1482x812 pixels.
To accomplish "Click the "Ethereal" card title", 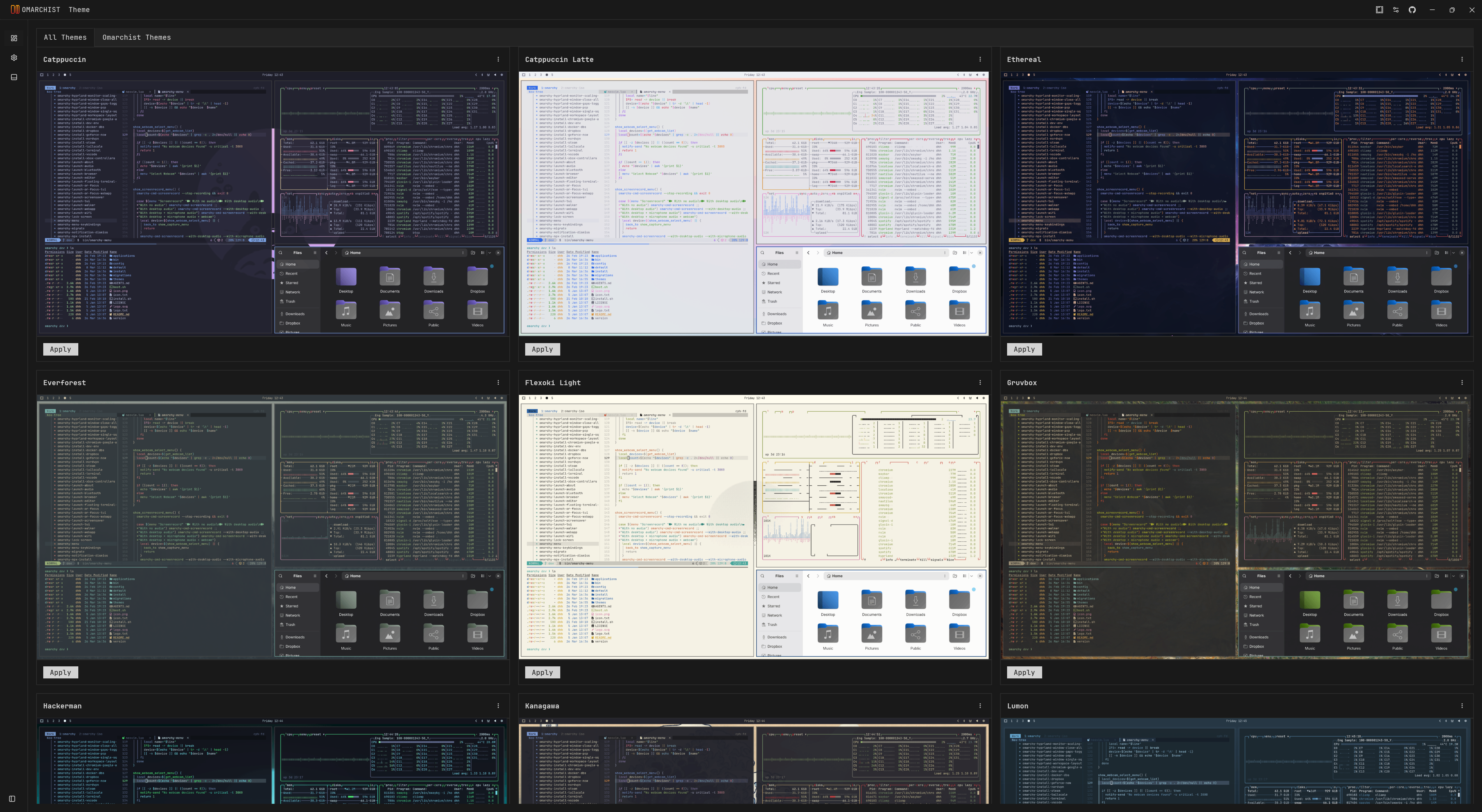I will tap(1024, 60).
